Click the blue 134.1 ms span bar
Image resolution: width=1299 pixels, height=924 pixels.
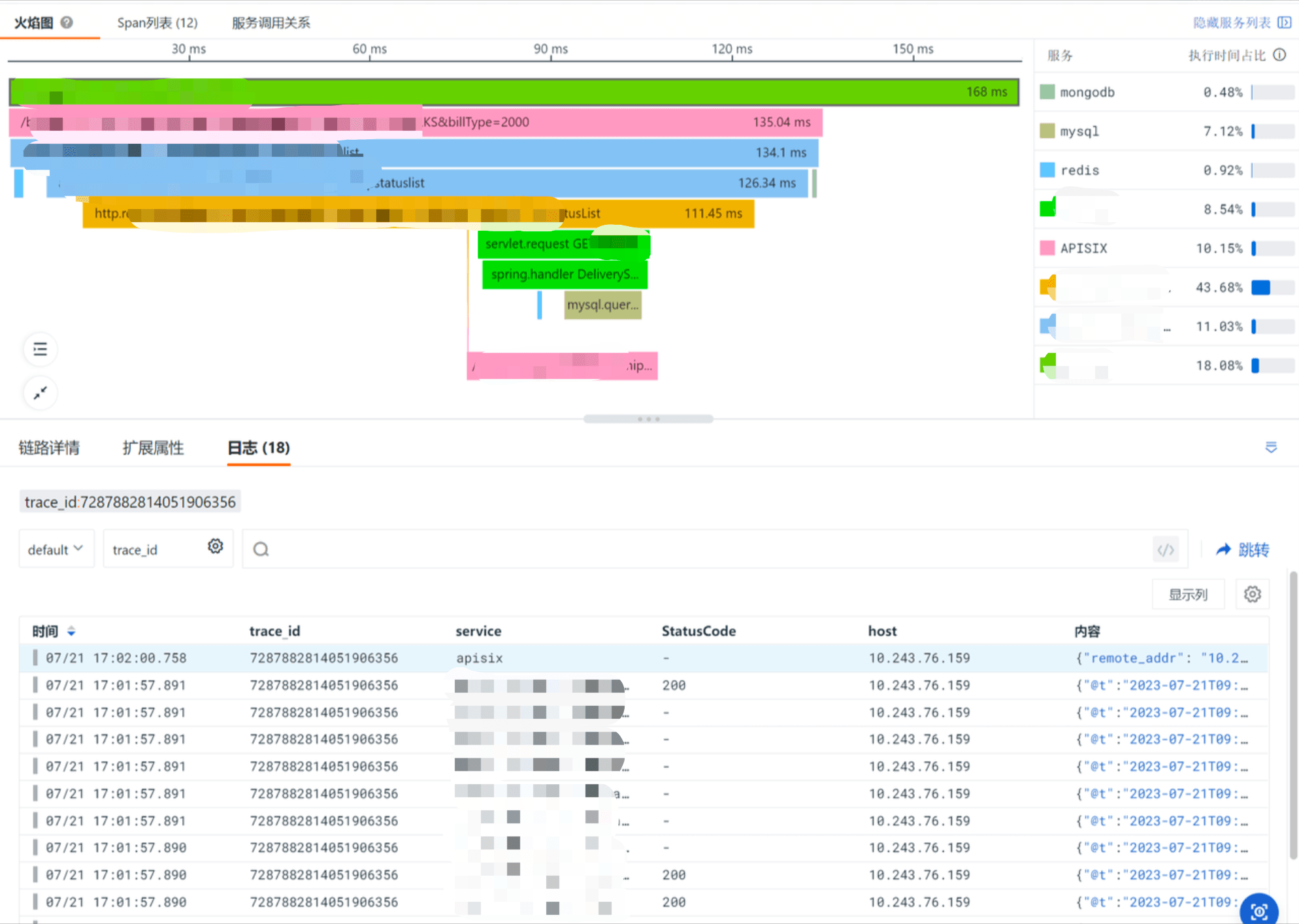(414, 152)
